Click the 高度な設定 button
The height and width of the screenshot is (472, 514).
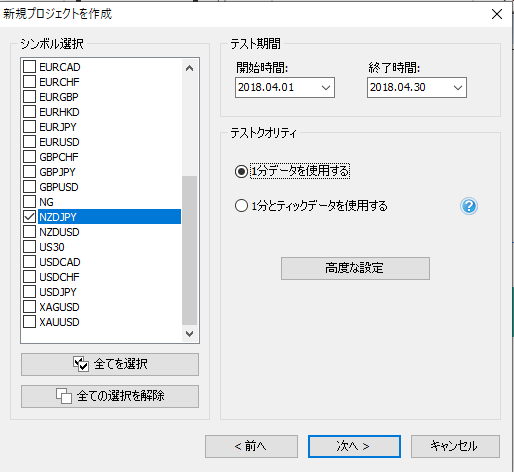pyautogui.click(x=355, y=268)
